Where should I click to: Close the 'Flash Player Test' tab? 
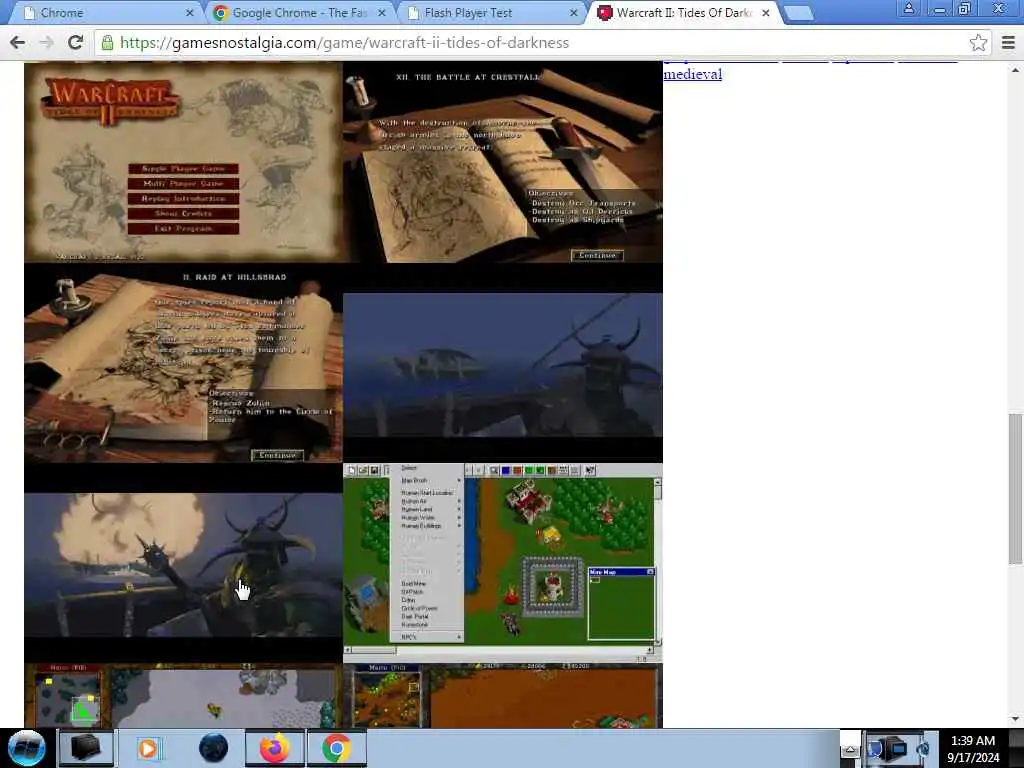coord(573,13)
